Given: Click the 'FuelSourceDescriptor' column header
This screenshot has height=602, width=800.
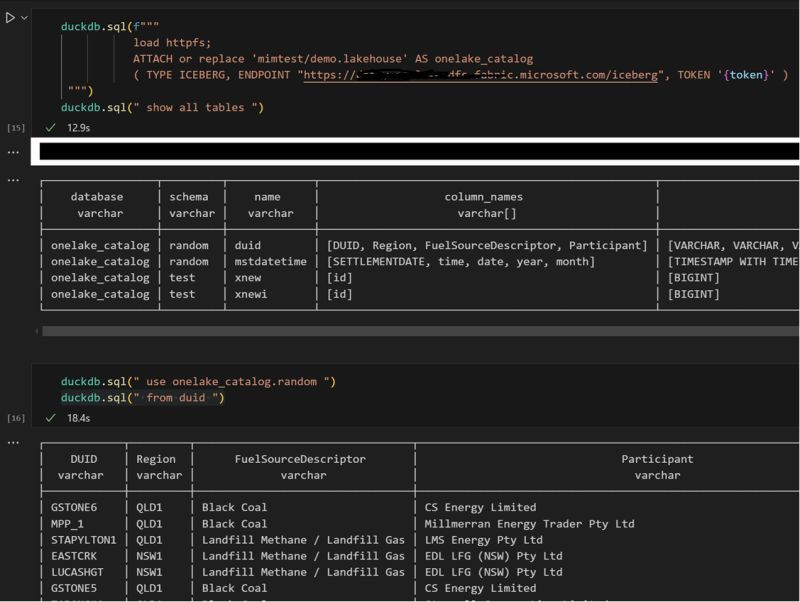Looking at the screenshot, I should [x=300, y=459].
